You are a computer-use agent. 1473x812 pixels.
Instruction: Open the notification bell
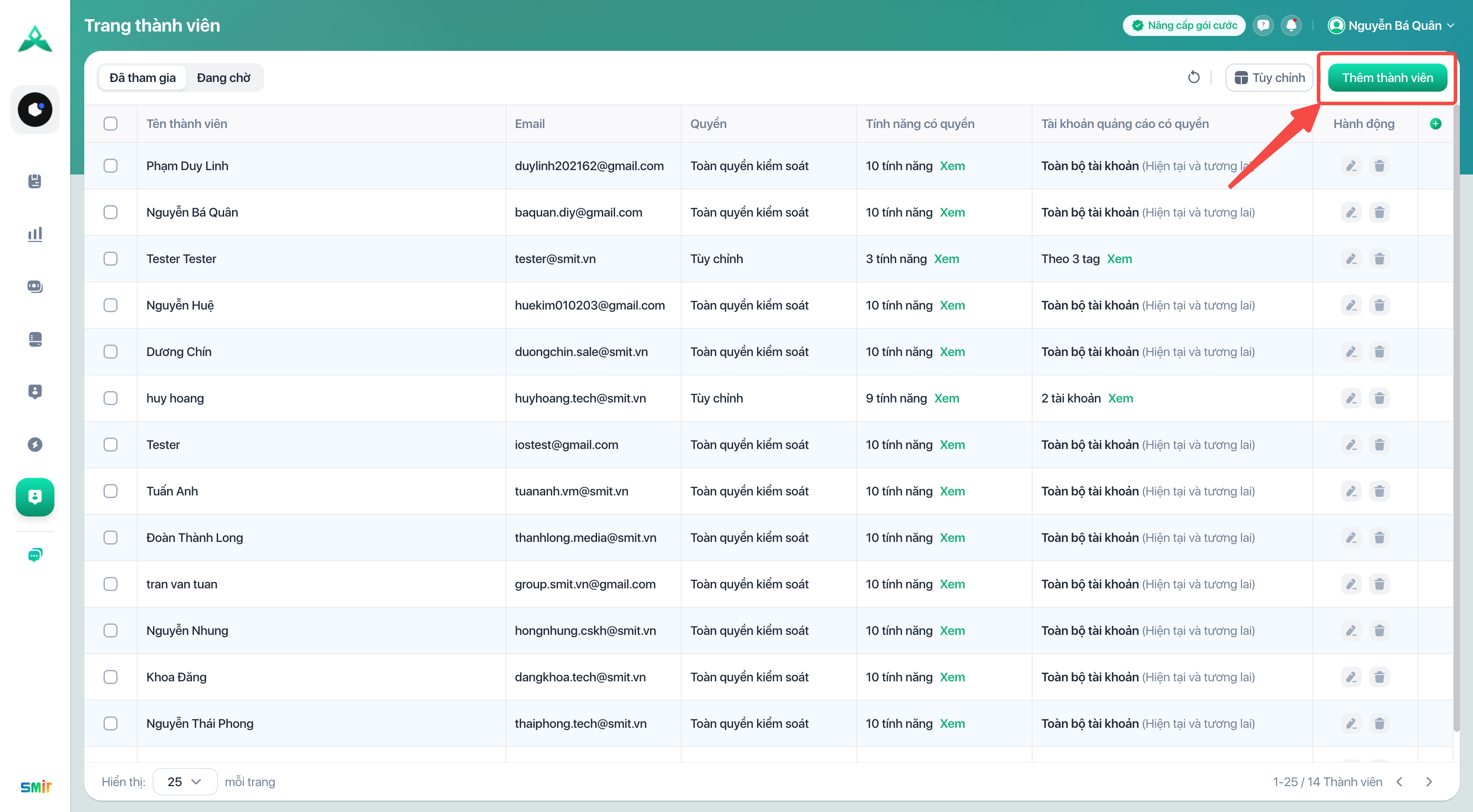[x=1291, y=26]
